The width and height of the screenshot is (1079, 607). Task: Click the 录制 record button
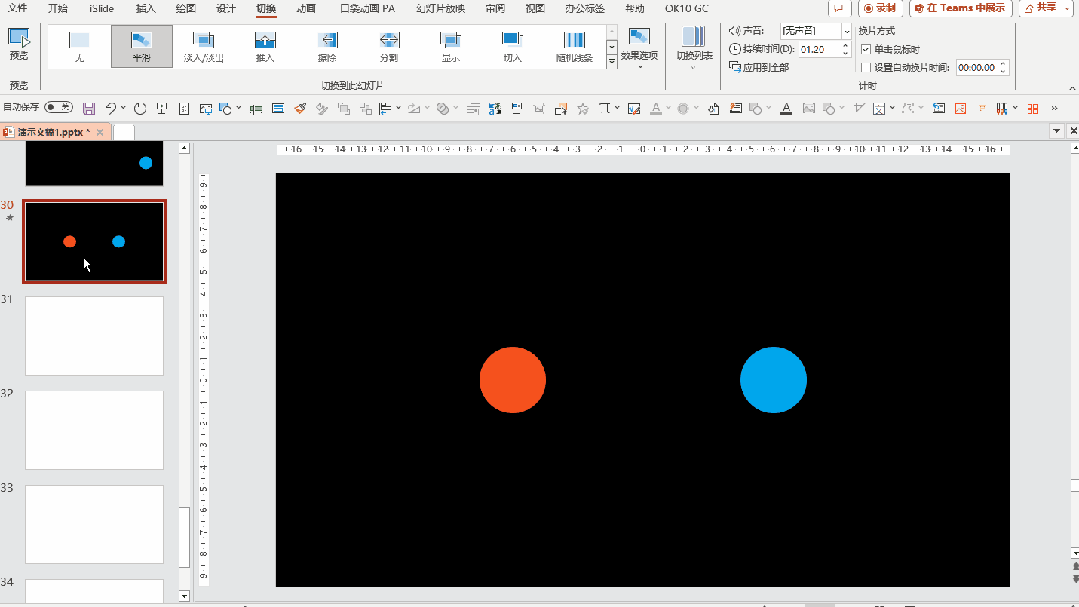[880, 8]
